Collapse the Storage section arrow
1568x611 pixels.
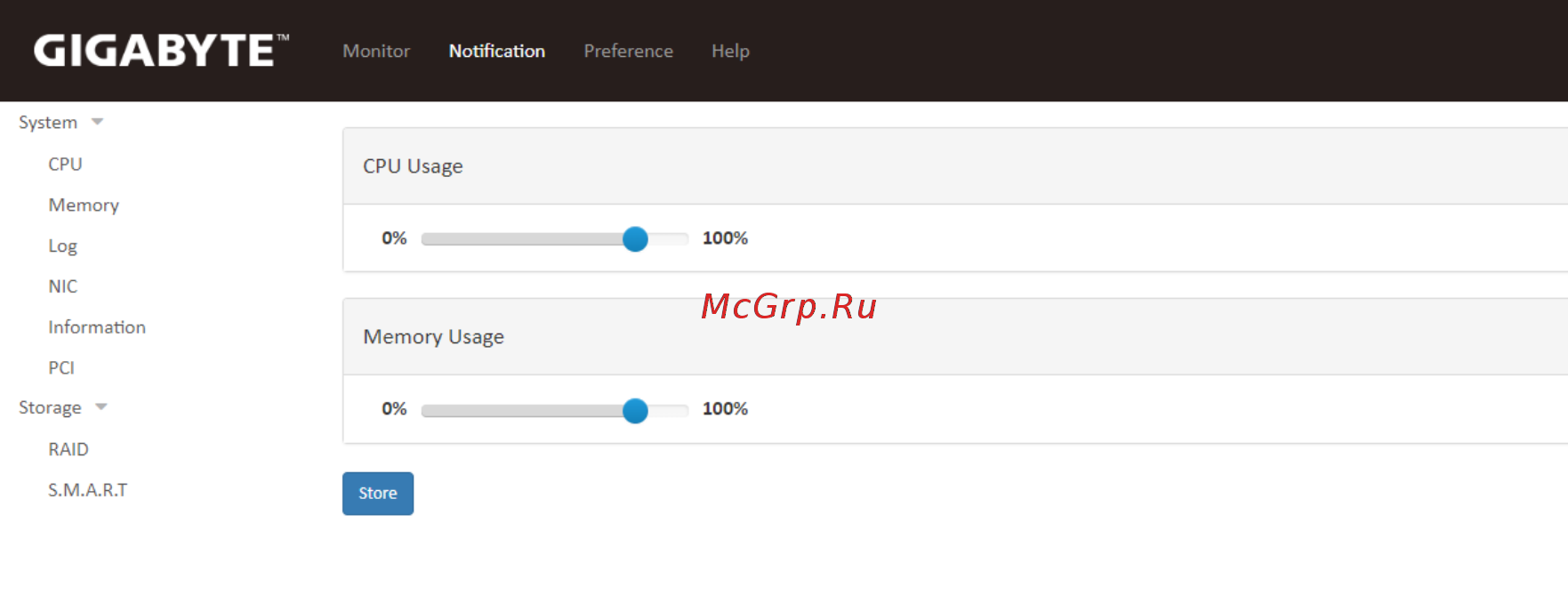point(101,407)
